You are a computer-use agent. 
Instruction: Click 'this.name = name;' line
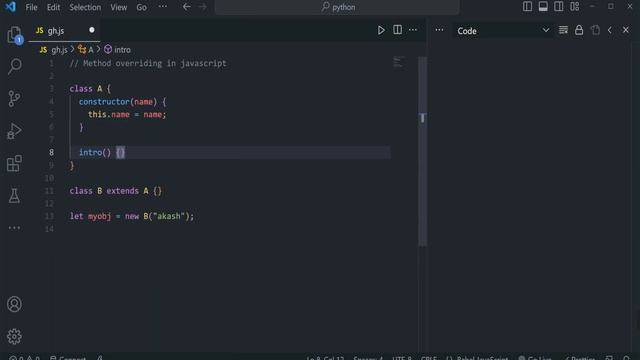(127, 114)
